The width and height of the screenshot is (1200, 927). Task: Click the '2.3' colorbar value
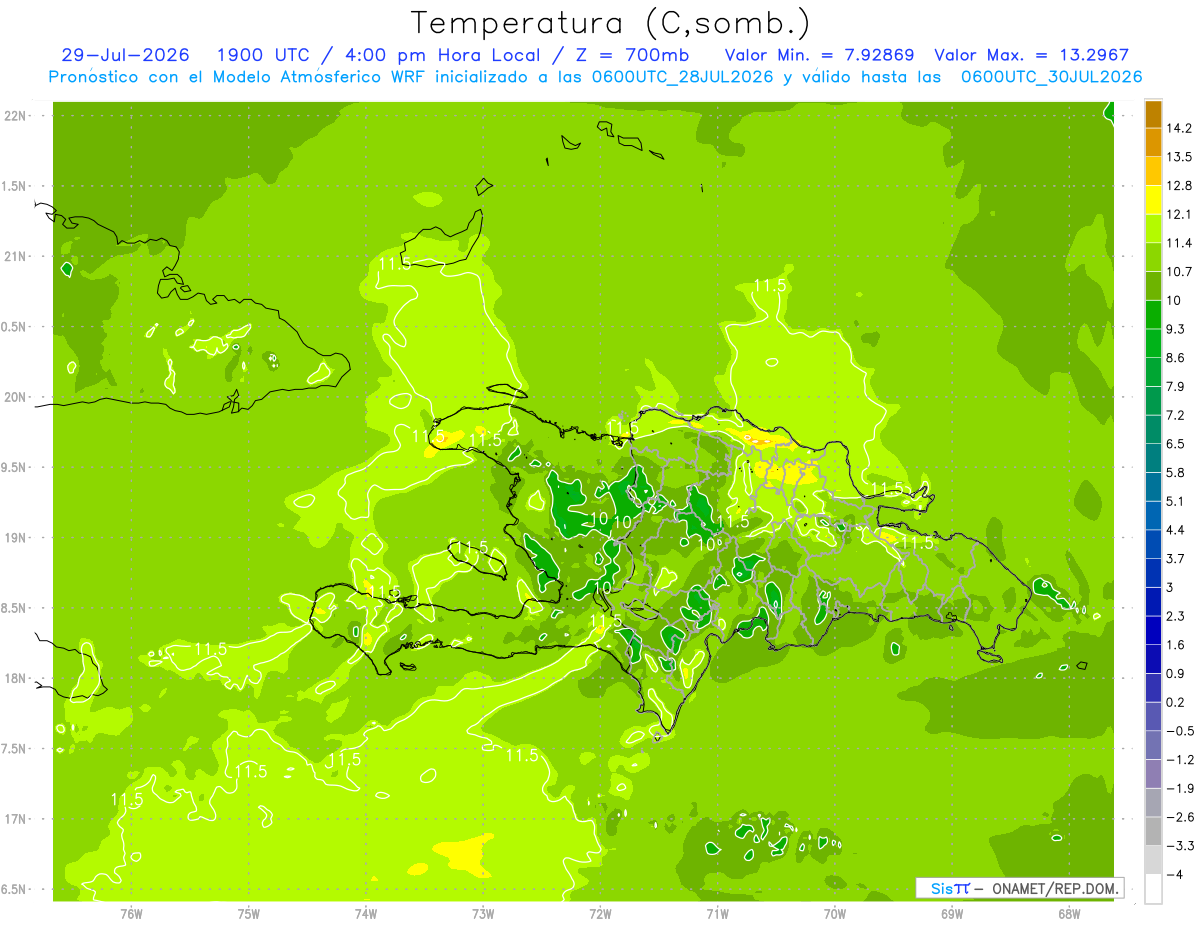coord(1176,615)
